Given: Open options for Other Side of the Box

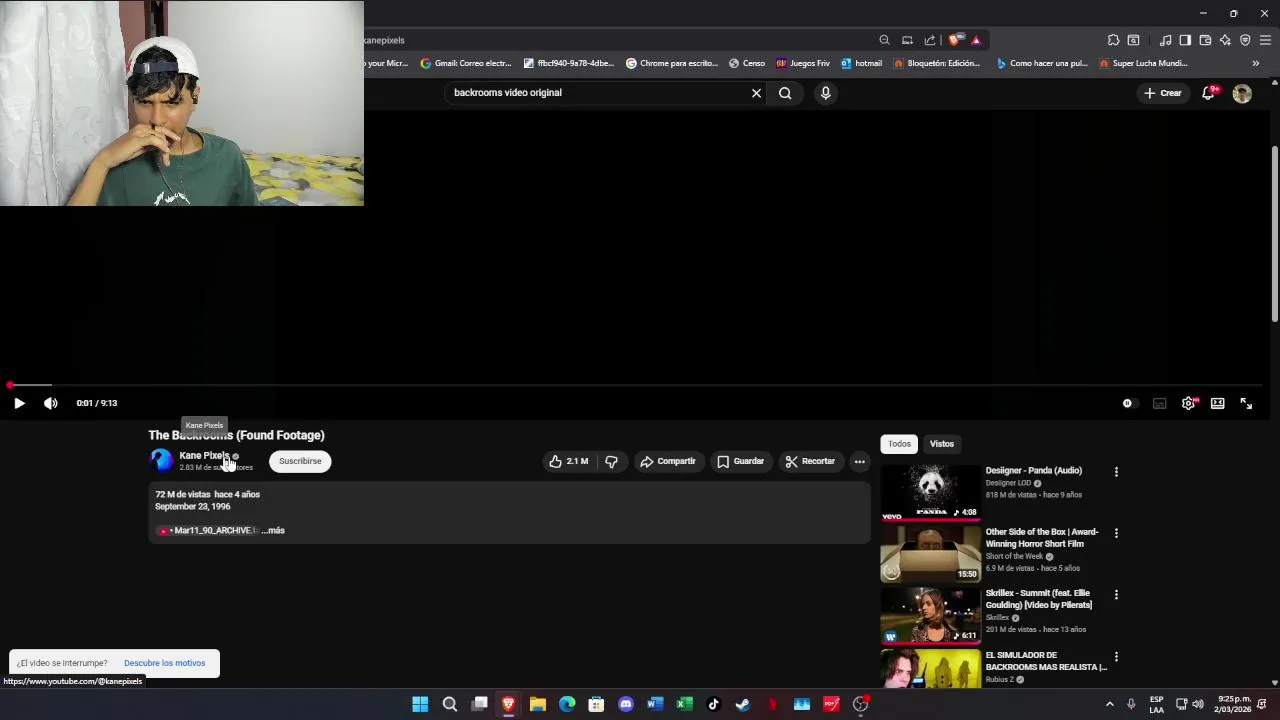Looking at the screenshot, I should pos(1116,533).
